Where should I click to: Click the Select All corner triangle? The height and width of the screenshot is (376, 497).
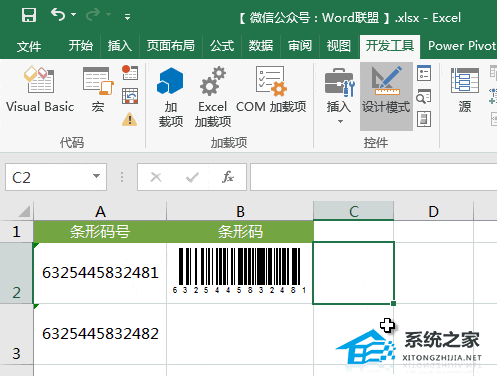[x=24, y=211]
